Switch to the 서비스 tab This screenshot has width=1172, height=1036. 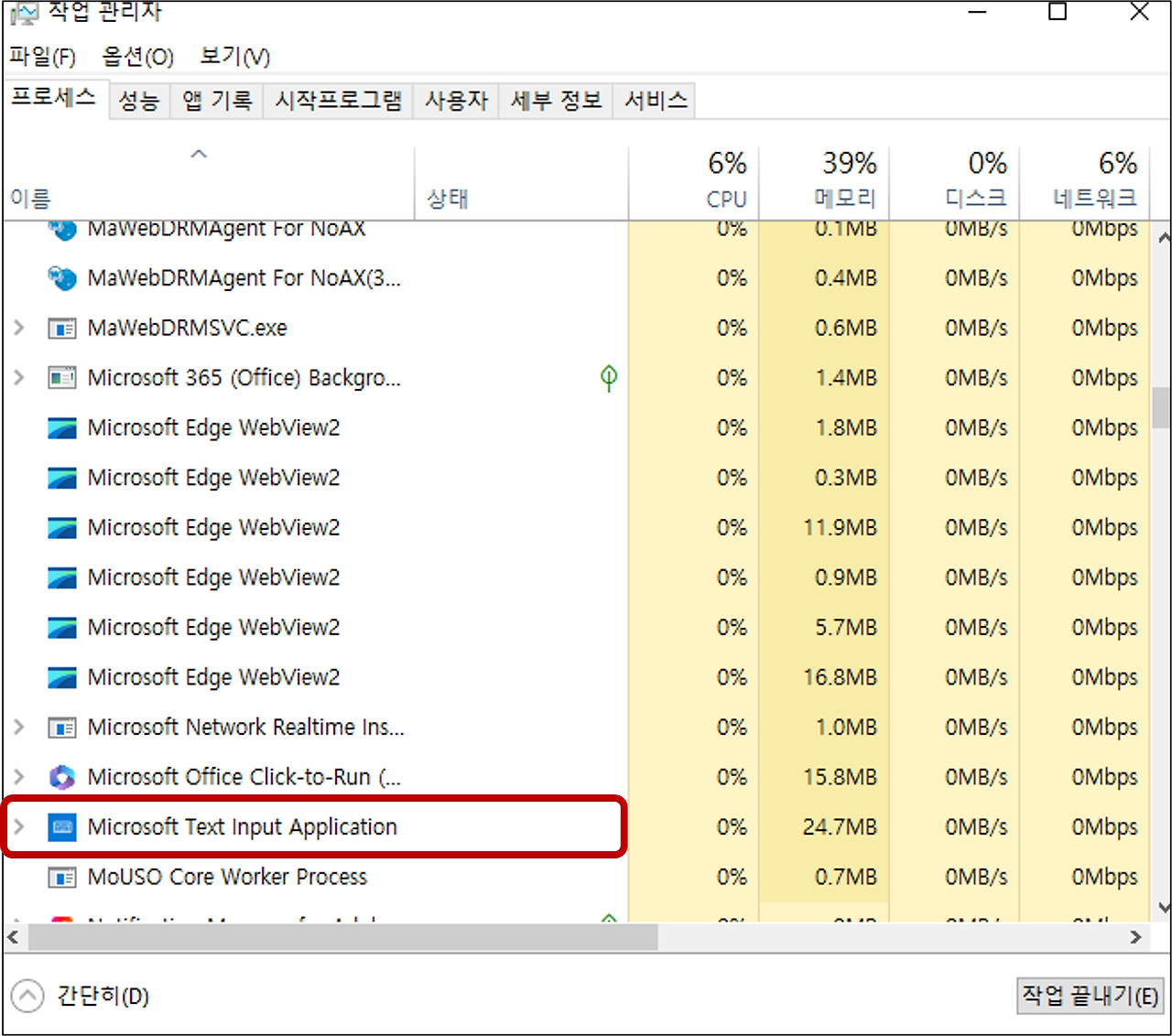click(656, 101)
